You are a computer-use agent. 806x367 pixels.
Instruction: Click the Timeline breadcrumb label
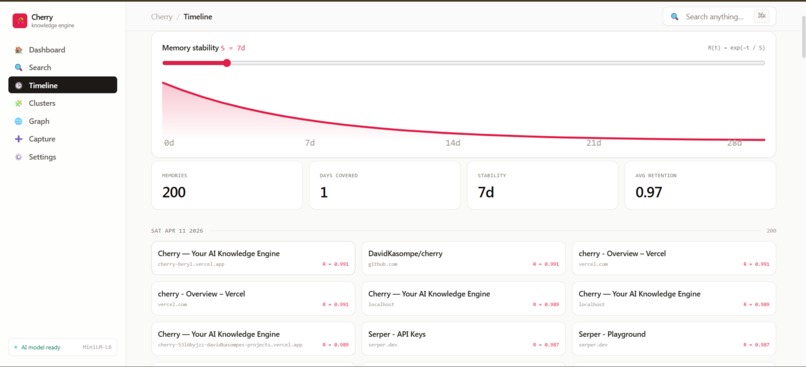198,16
